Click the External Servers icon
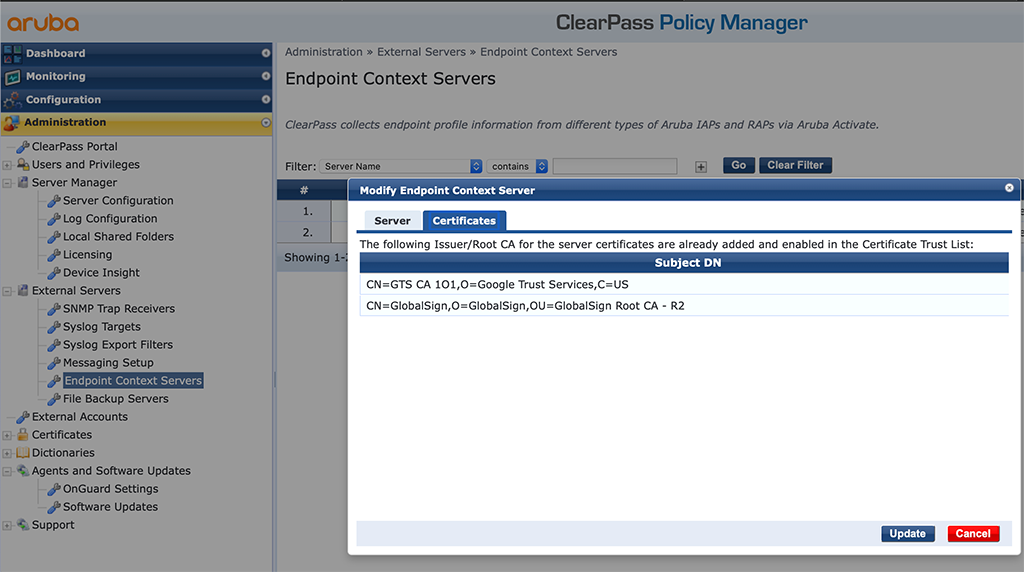Viewport: 1024px width, 572px height. 23,291
